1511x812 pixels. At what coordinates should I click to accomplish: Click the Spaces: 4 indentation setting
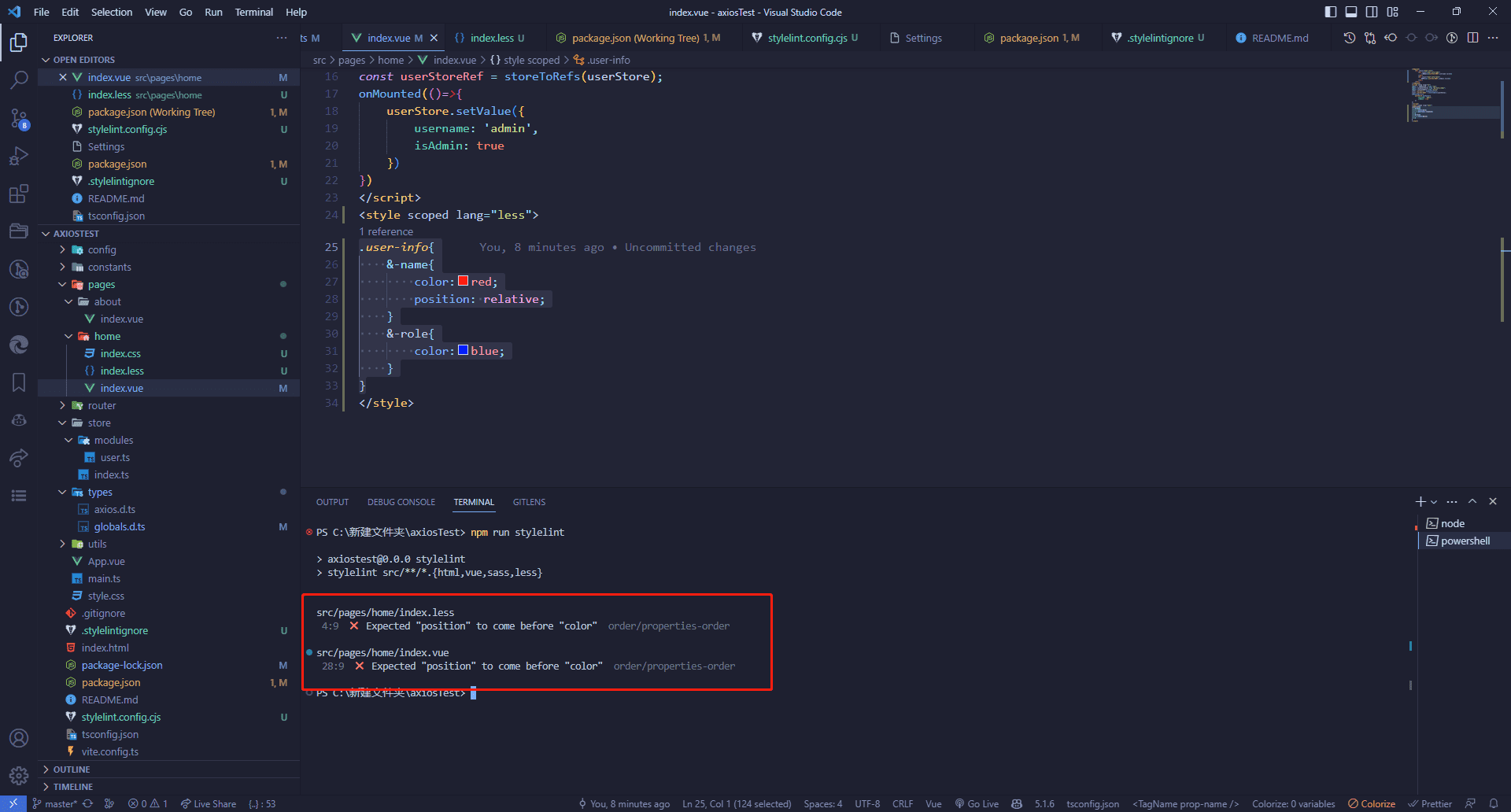click(822, 803)
